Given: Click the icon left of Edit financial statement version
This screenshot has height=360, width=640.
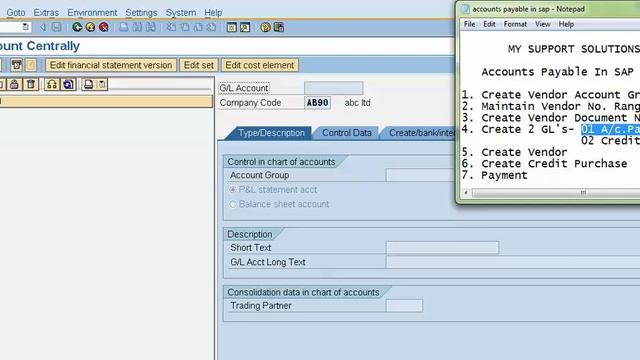Looking at the screenshot, I should point(16,65).
